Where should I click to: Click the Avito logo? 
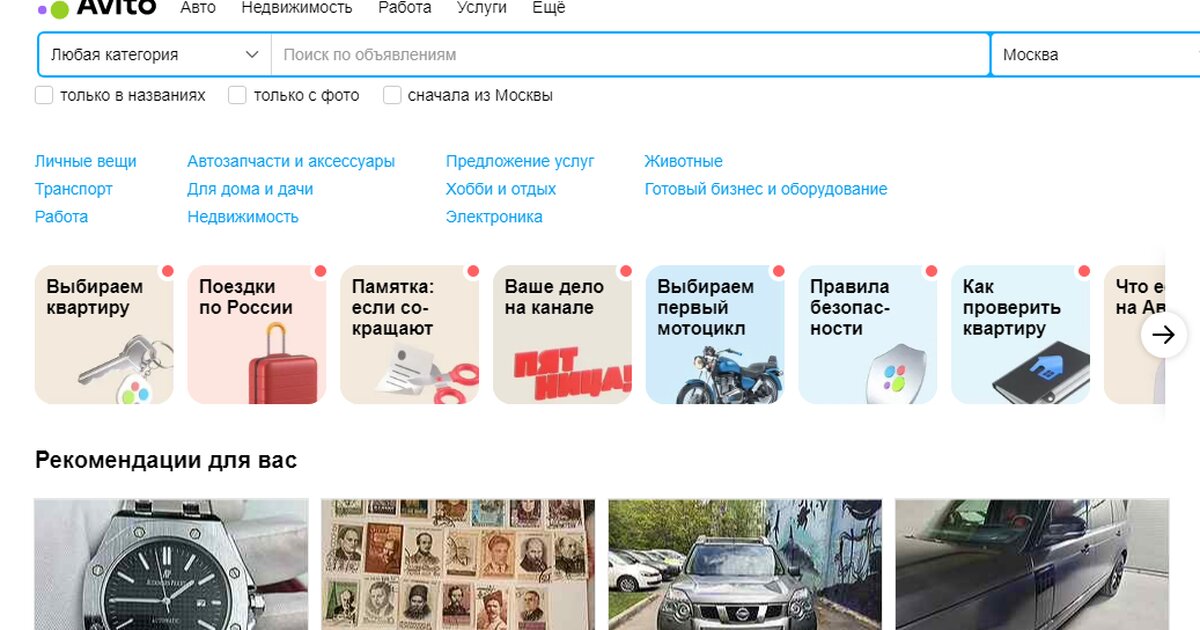97,8
